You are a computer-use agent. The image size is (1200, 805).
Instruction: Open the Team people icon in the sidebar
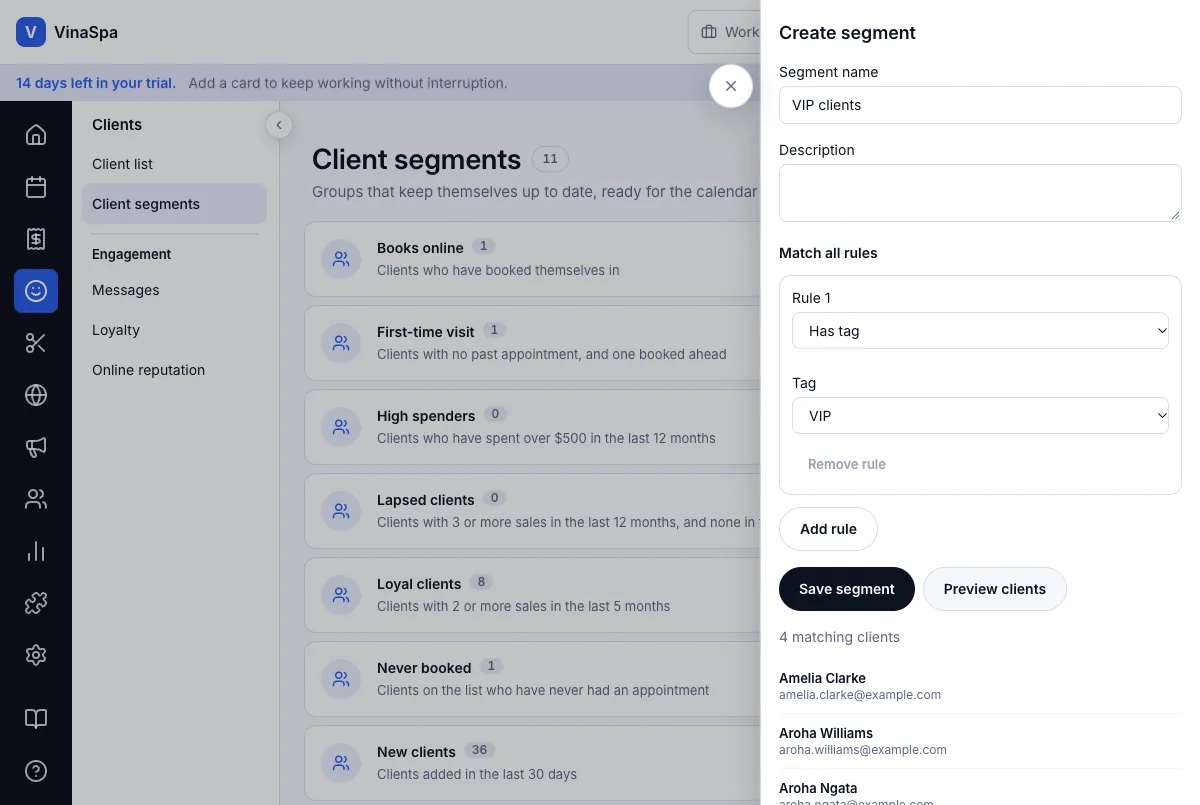coord(36,499)
